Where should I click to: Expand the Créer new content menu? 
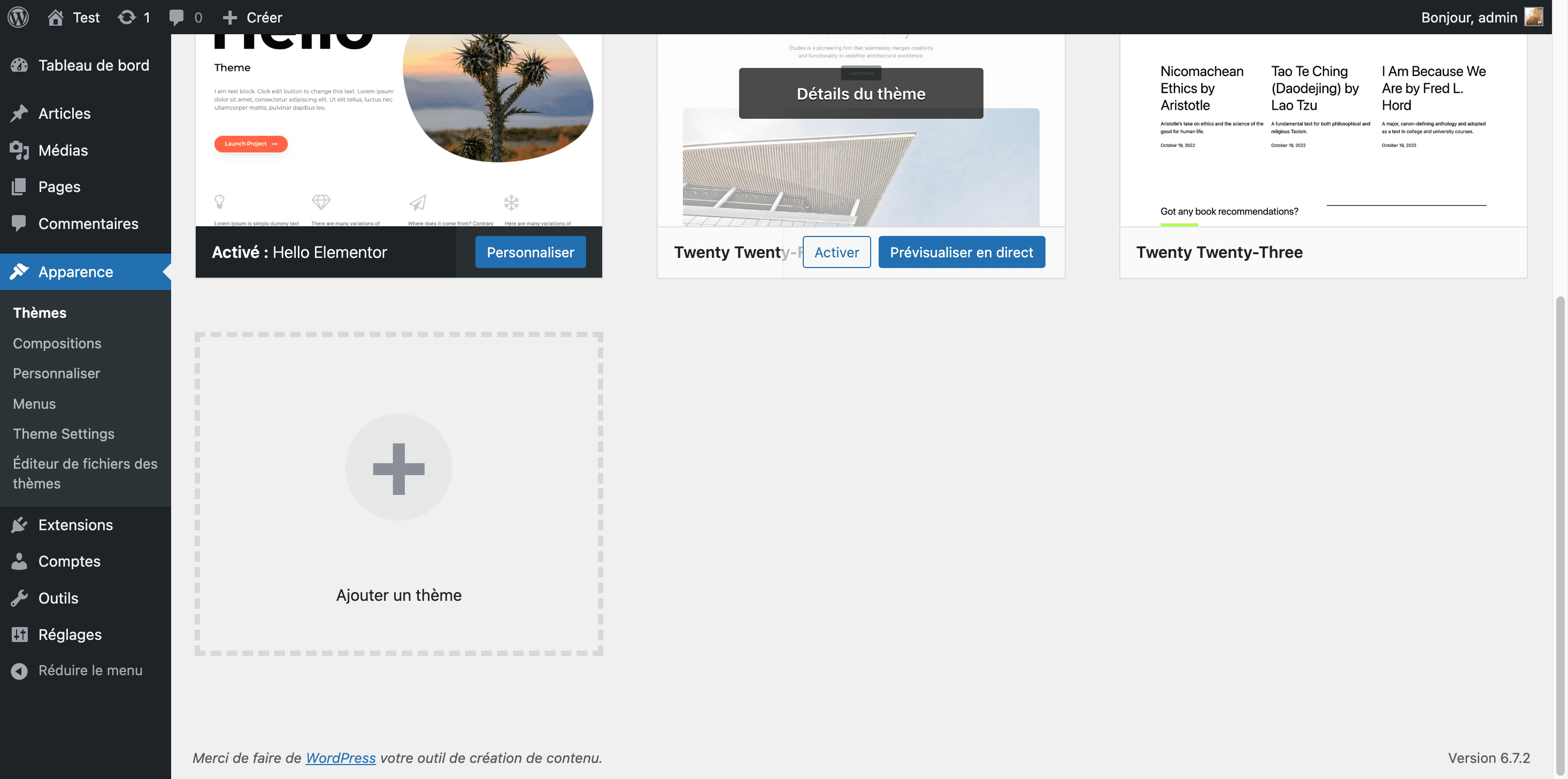point(252,17)
